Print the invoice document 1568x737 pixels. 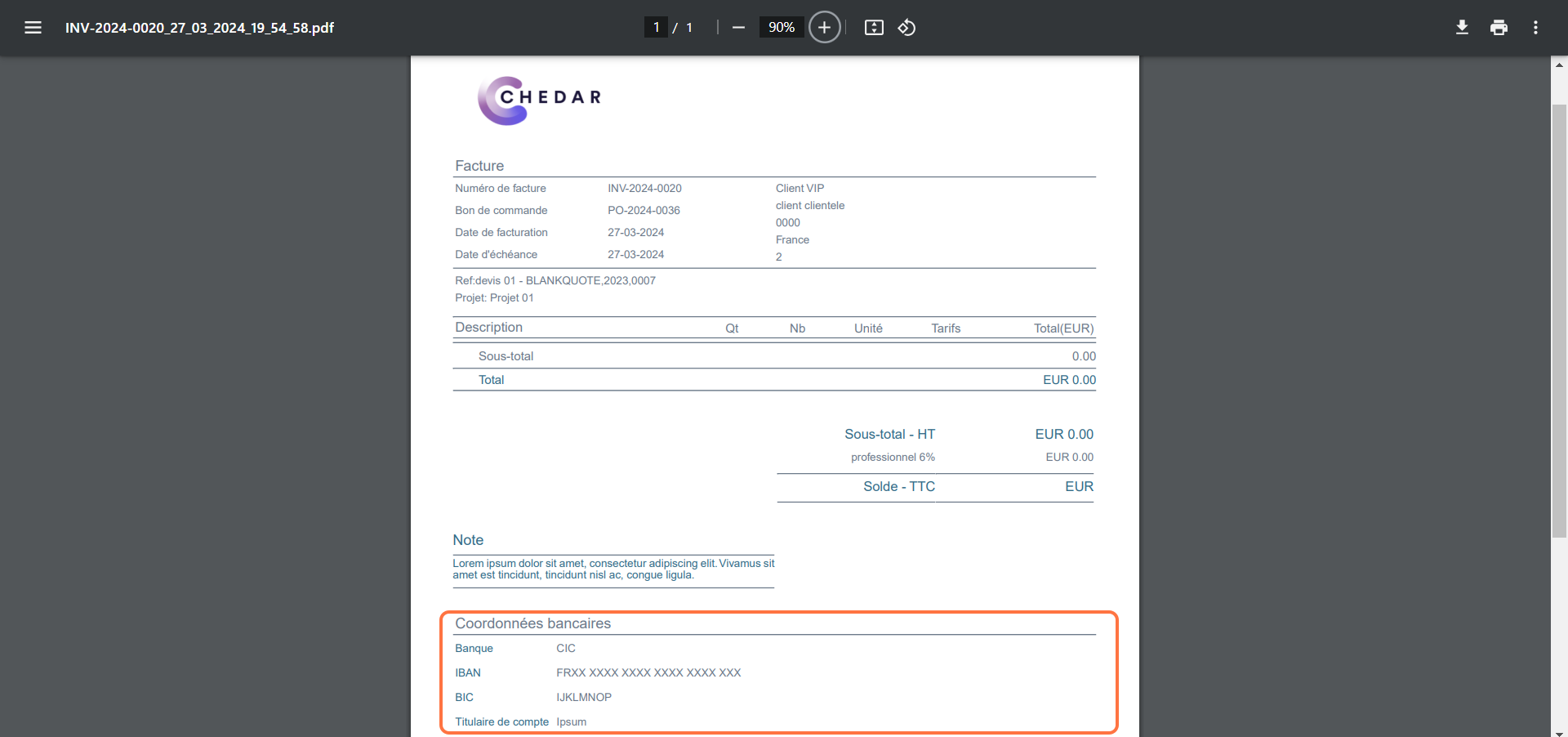pos(1499,28)
